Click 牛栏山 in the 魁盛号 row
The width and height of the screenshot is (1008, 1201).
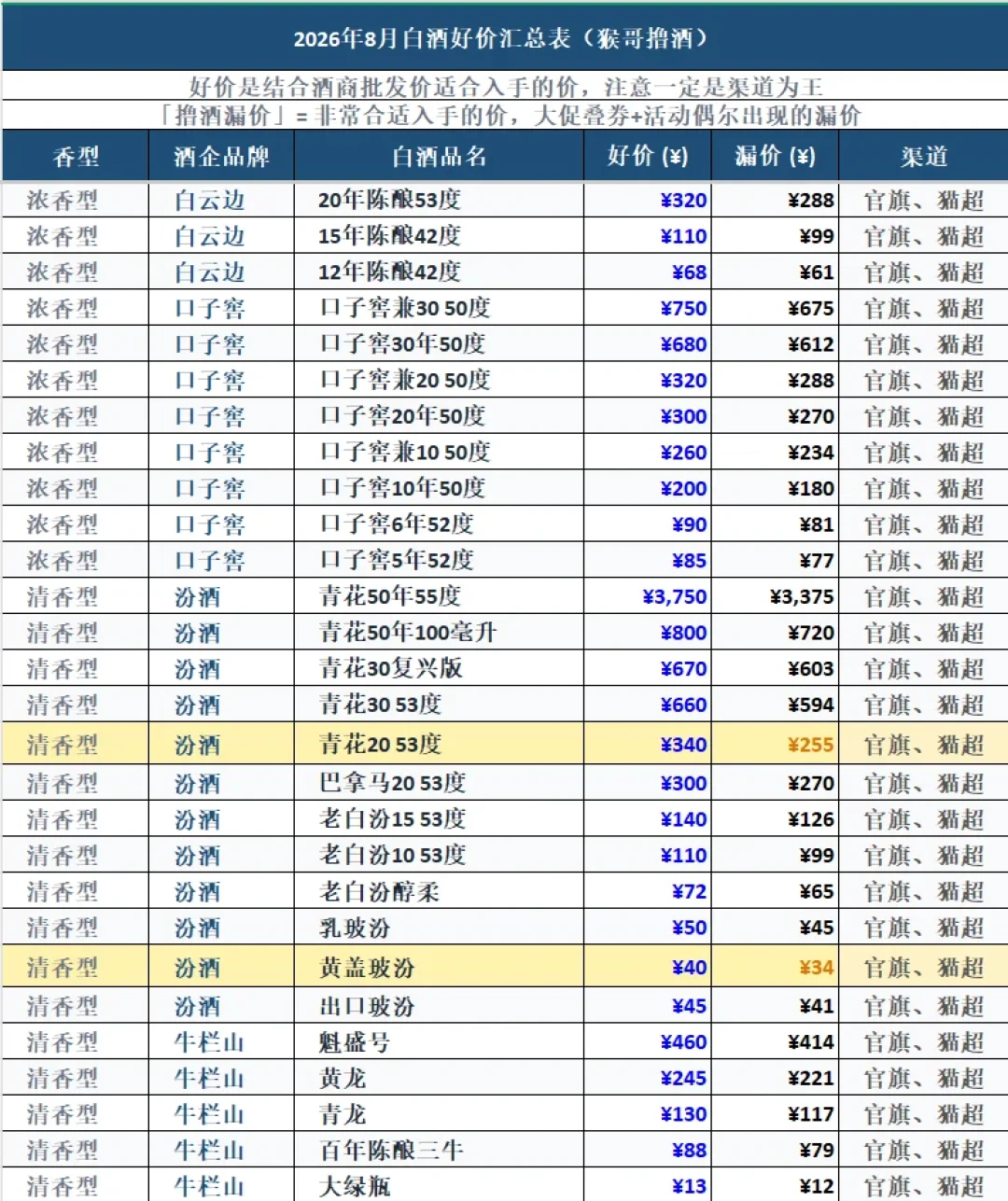(x=209, y=1042)
